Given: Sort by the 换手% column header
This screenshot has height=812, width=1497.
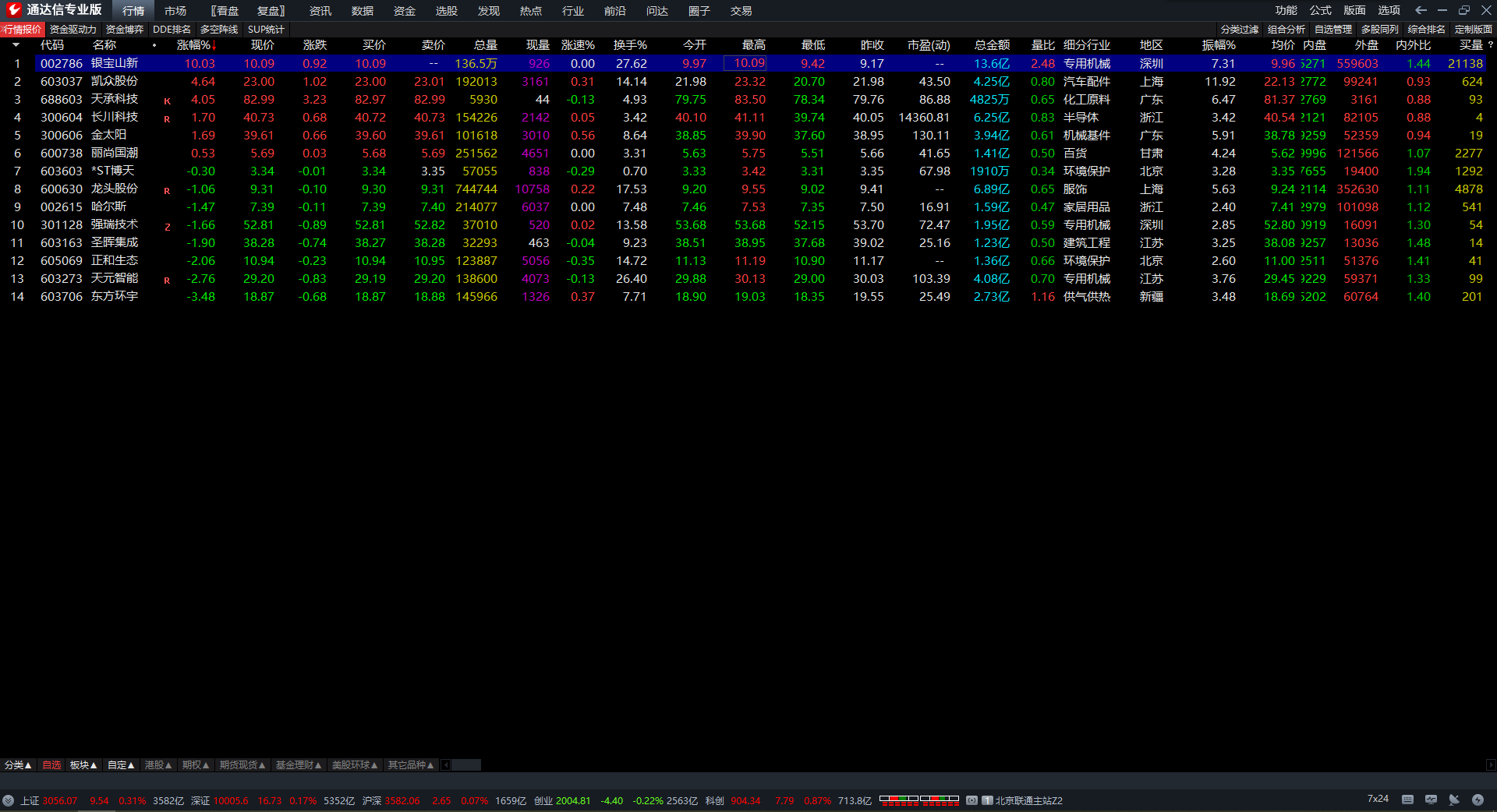Looking at the screenshot, I should pyautogui.click(x=630, y=45).
